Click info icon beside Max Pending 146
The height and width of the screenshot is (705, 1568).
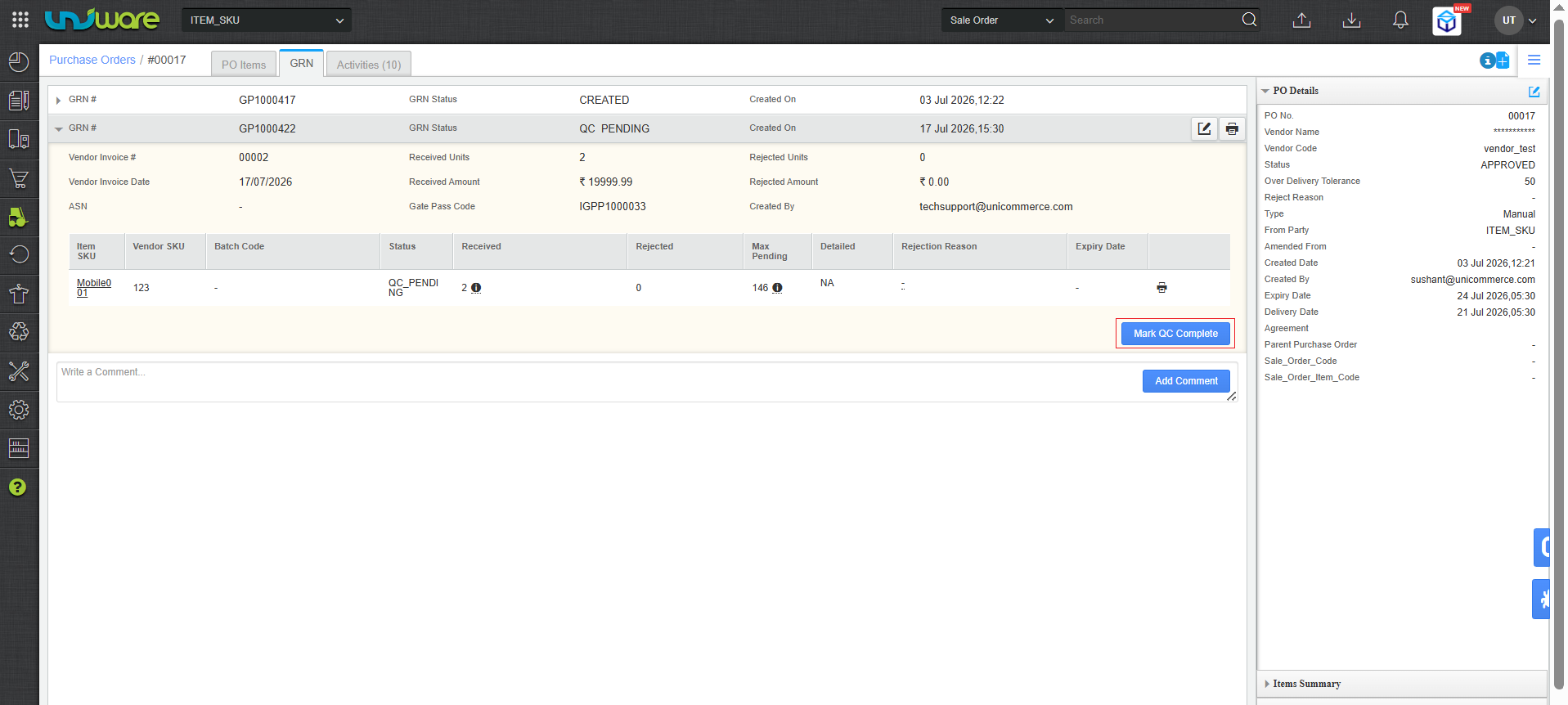pyautogui.click(x=777, y=288)
